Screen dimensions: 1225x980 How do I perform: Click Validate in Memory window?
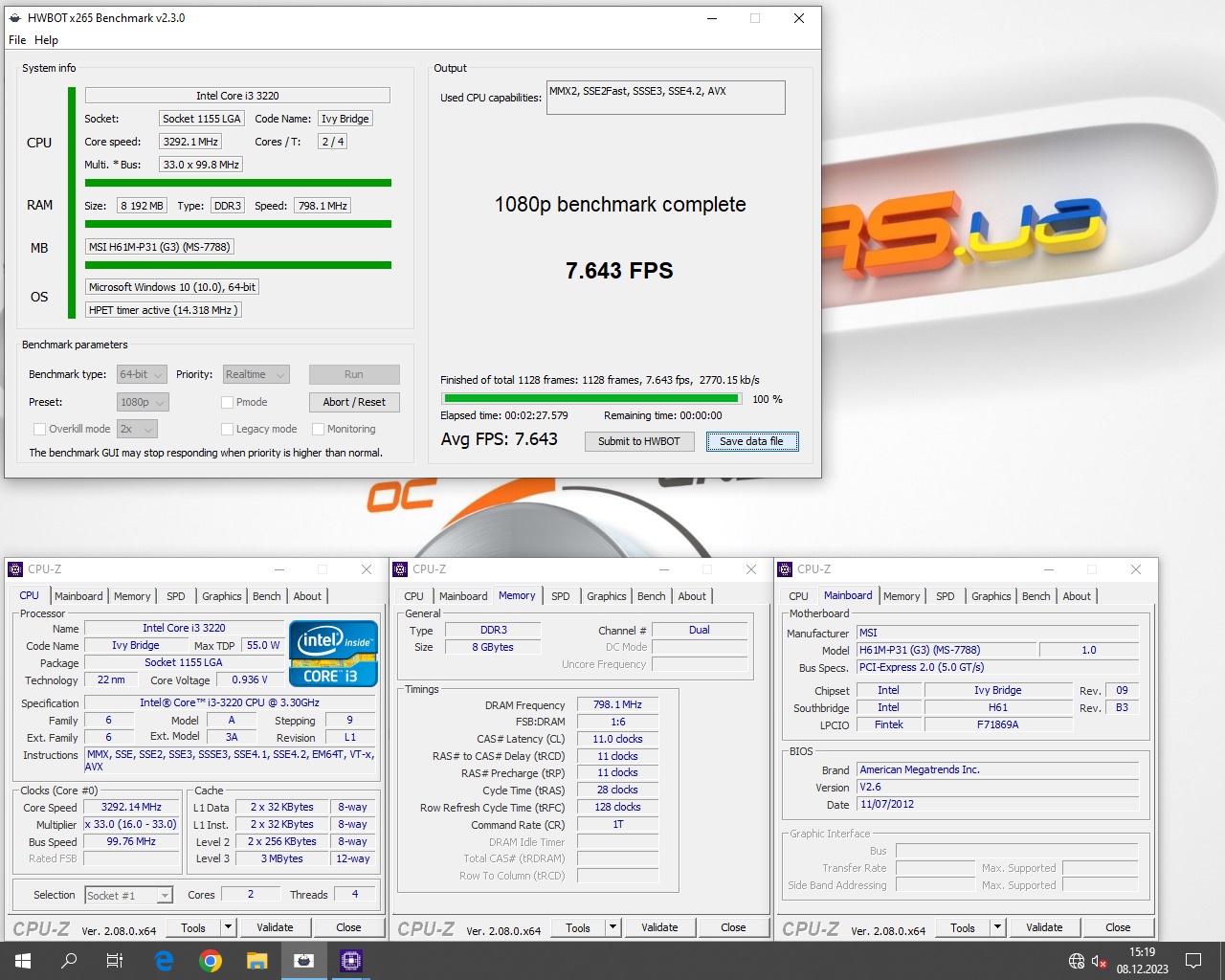pyautogui.click(x=659, y=927)
